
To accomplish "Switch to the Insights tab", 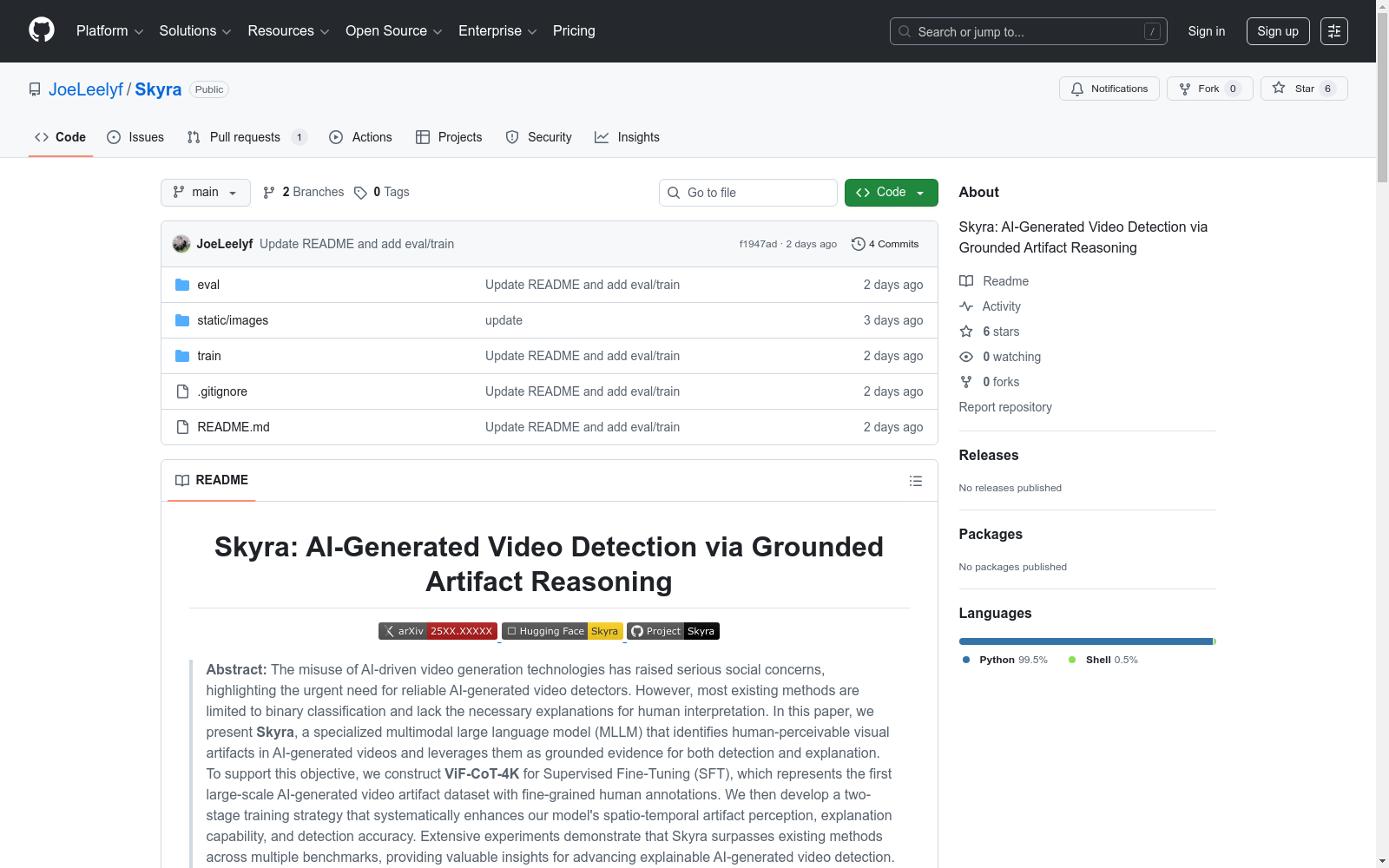I will pyautogui.click(x=628, y=137).
